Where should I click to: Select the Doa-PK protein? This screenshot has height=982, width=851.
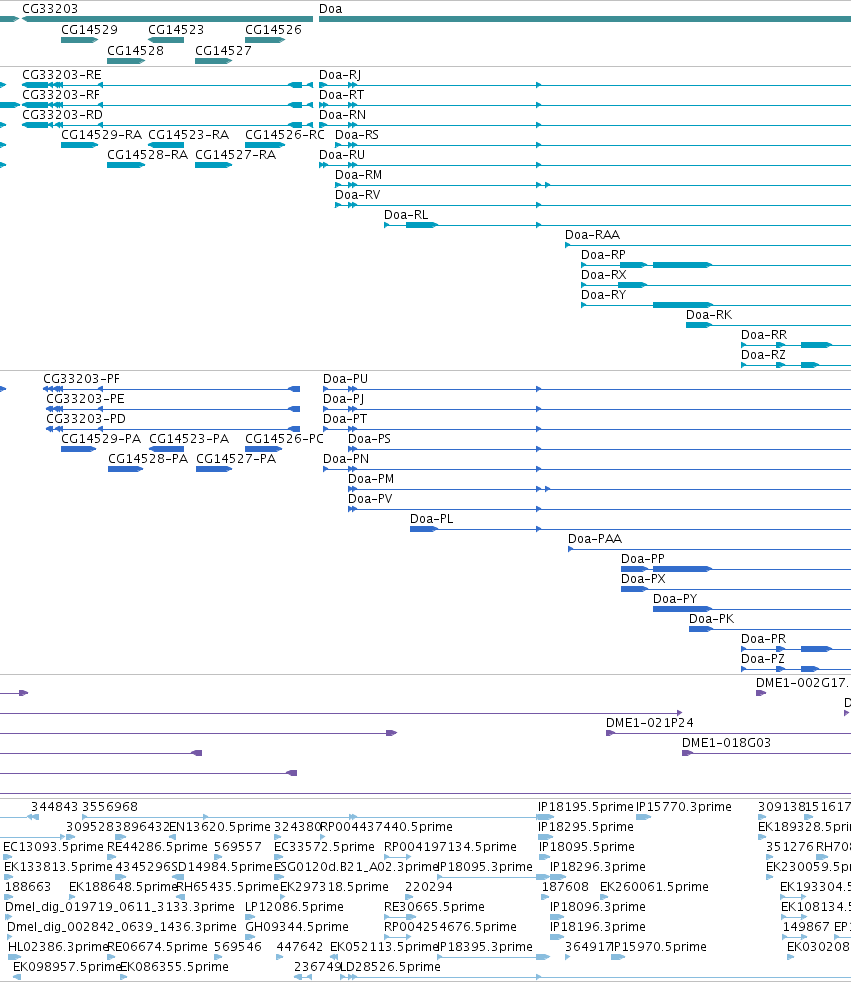[x=711, y=619]
